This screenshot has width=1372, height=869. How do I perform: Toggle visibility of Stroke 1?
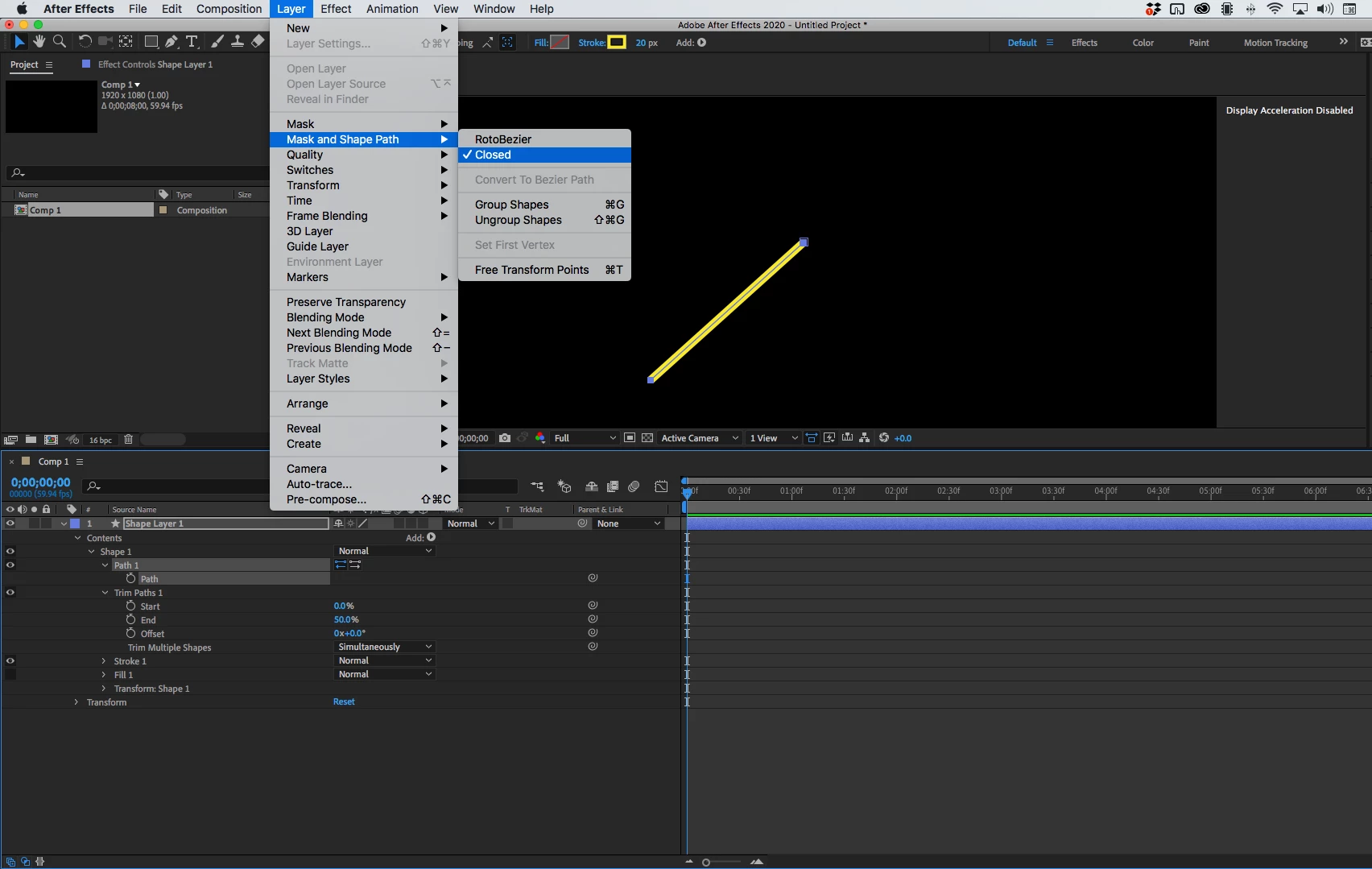pos(10,661)
